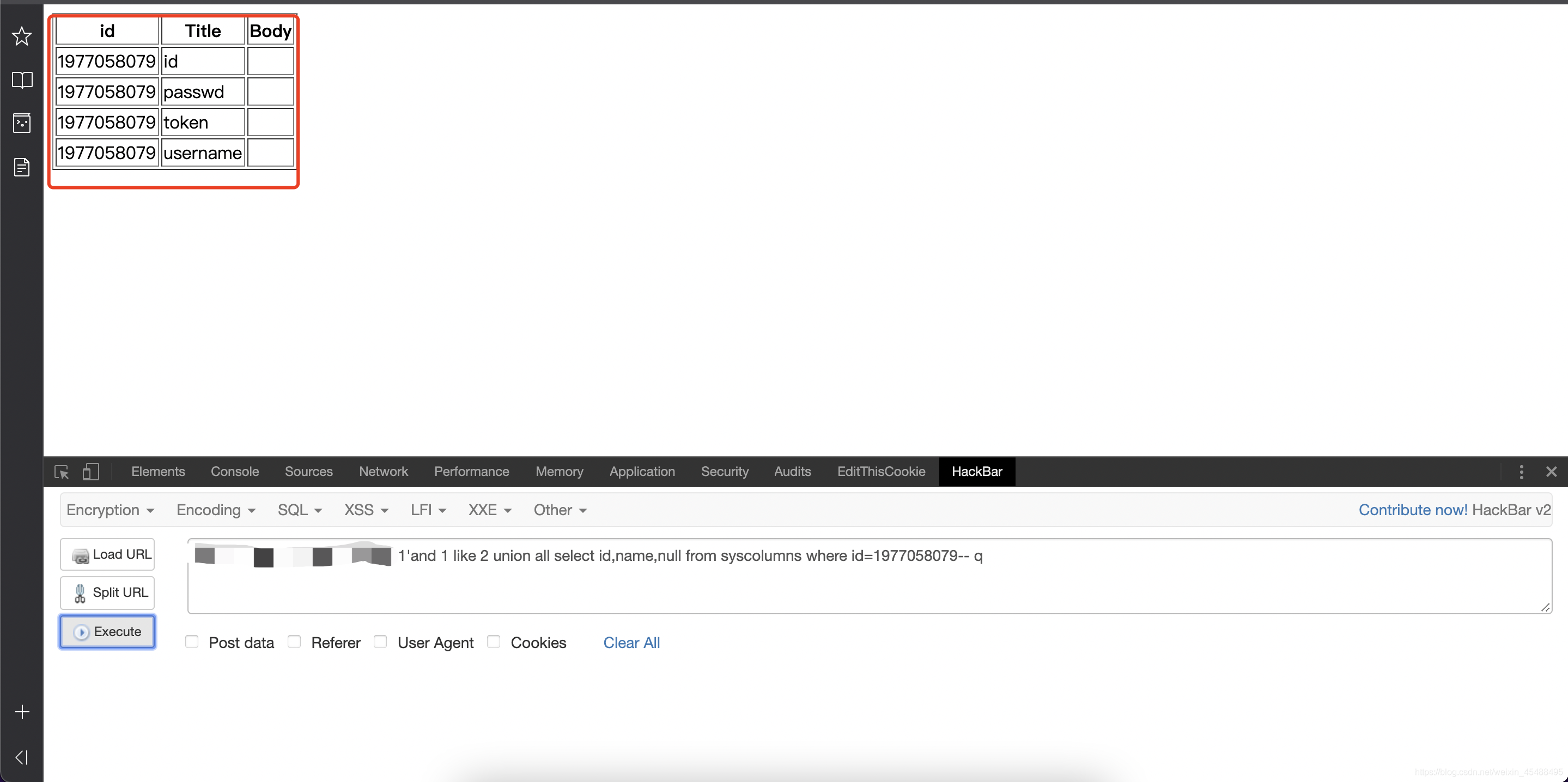Viewport: 1568px width, 782px height.
Task: Switch to the Network tab
Action: 383,472
